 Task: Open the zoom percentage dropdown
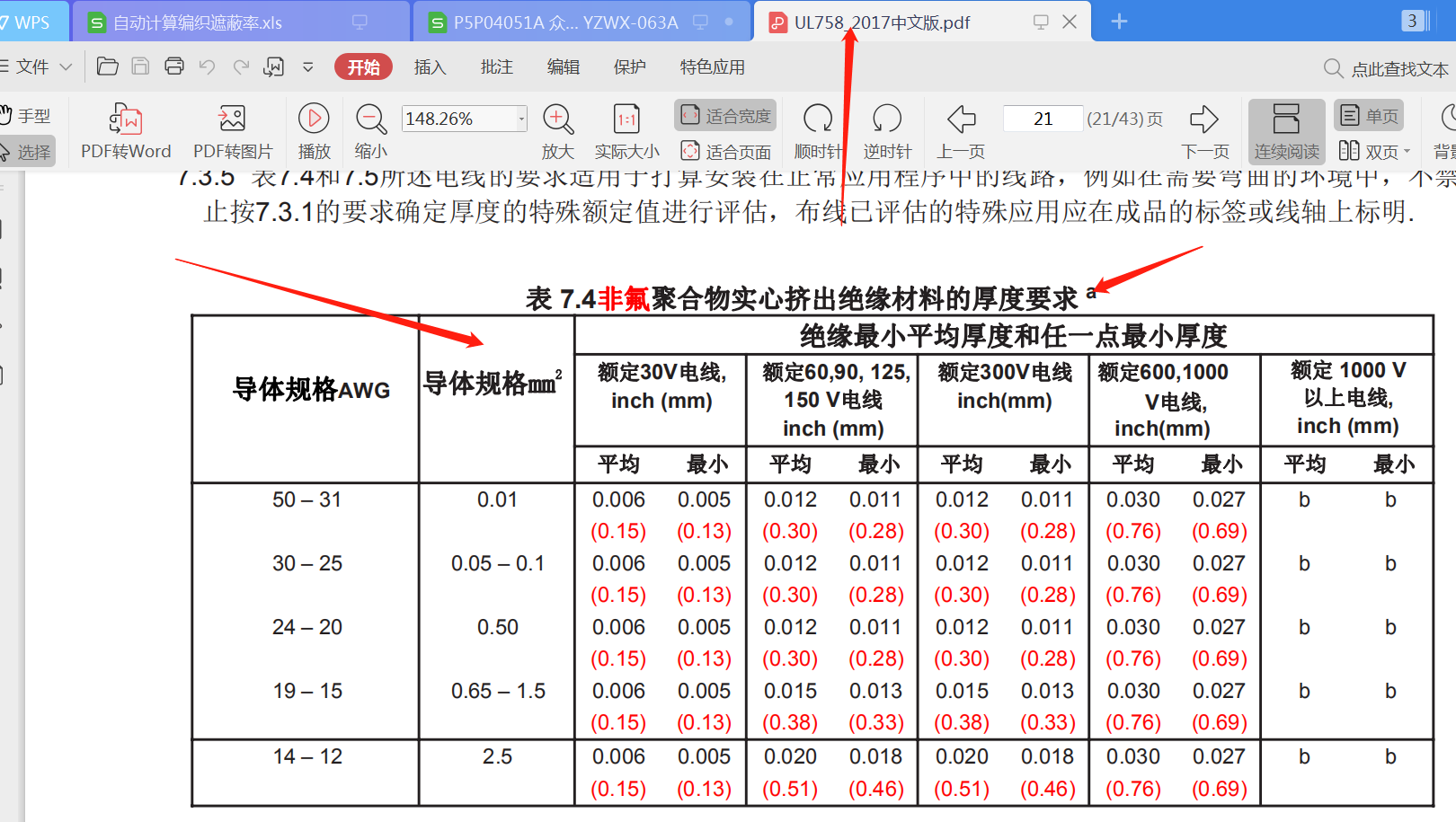[521, 119]
